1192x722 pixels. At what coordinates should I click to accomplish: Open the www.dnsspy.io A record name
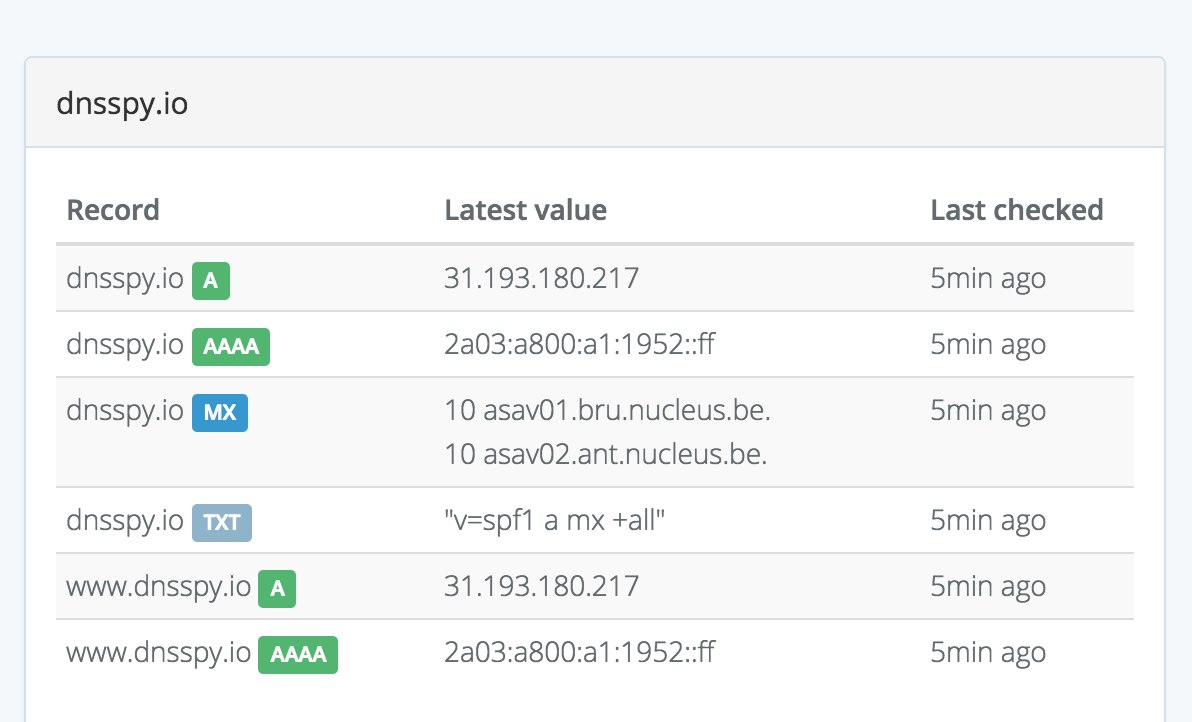click(x=158, y=587)
